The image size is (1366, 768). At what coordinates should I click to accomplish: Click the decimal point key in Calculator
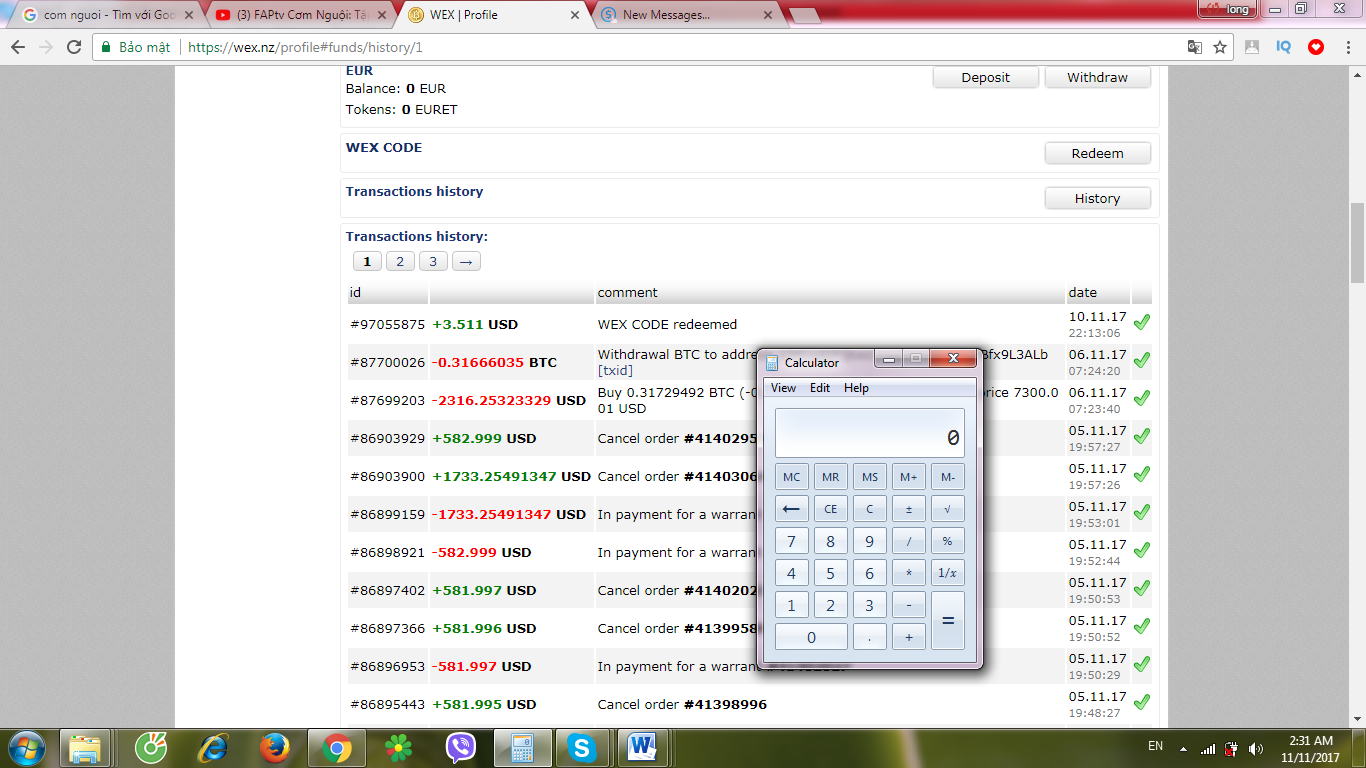870,637
